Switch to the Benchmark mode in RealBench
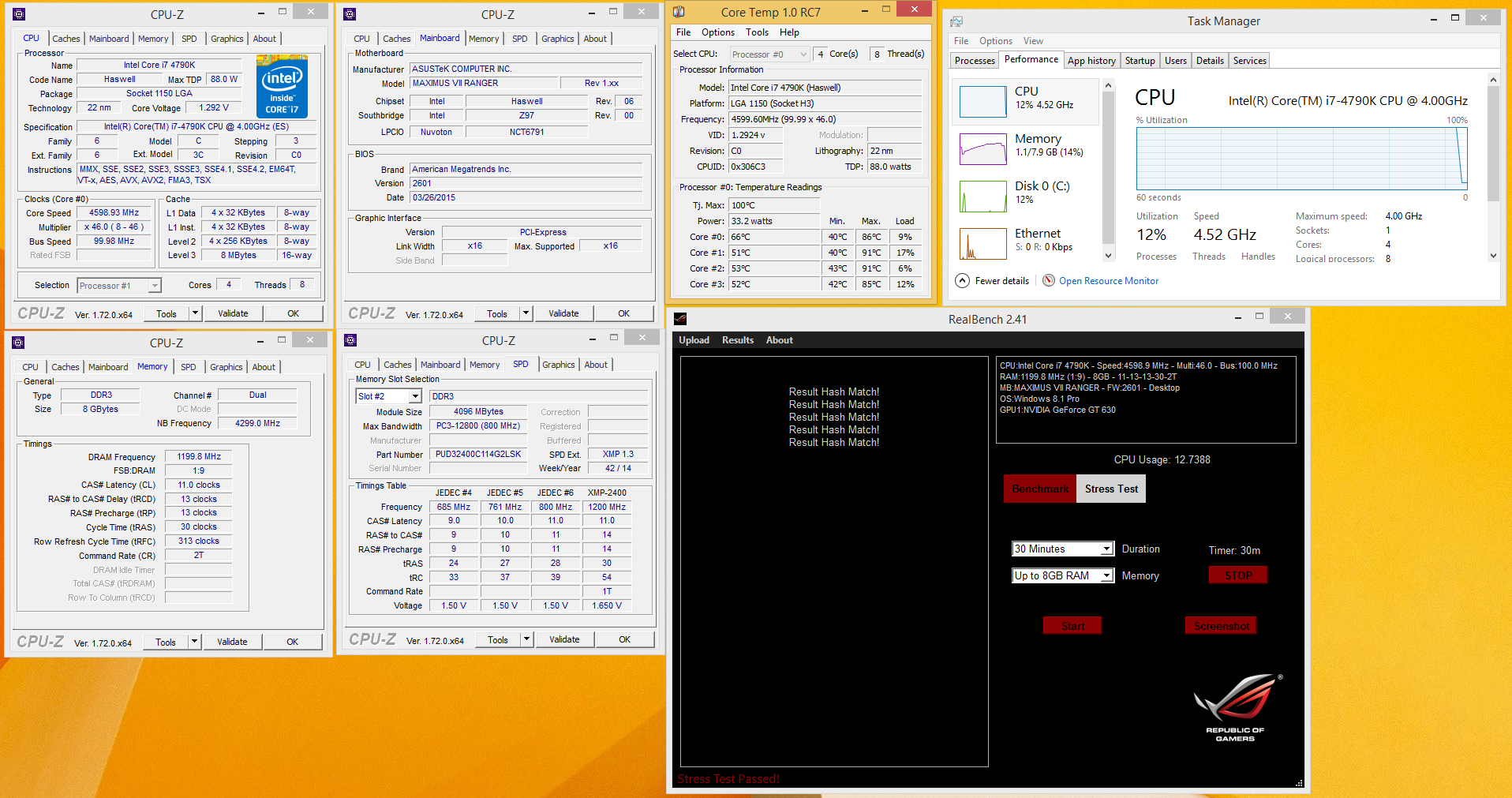 coord(1040,489)
